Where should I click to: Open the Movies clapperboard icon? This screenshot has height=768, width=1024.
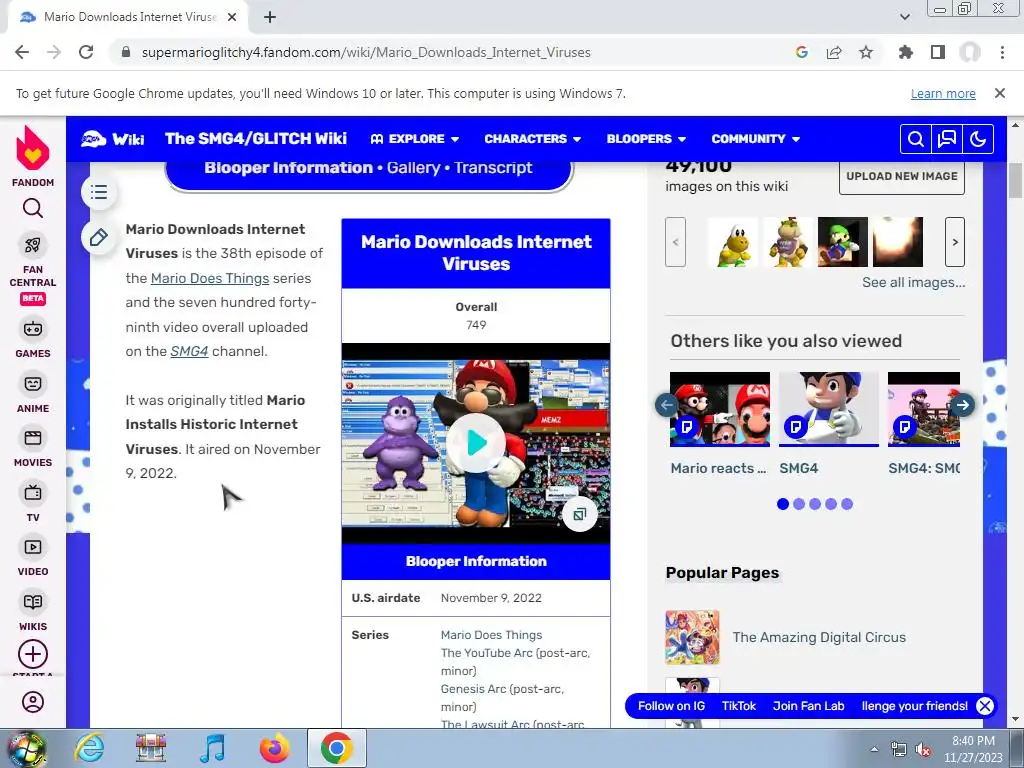[33, 438]
